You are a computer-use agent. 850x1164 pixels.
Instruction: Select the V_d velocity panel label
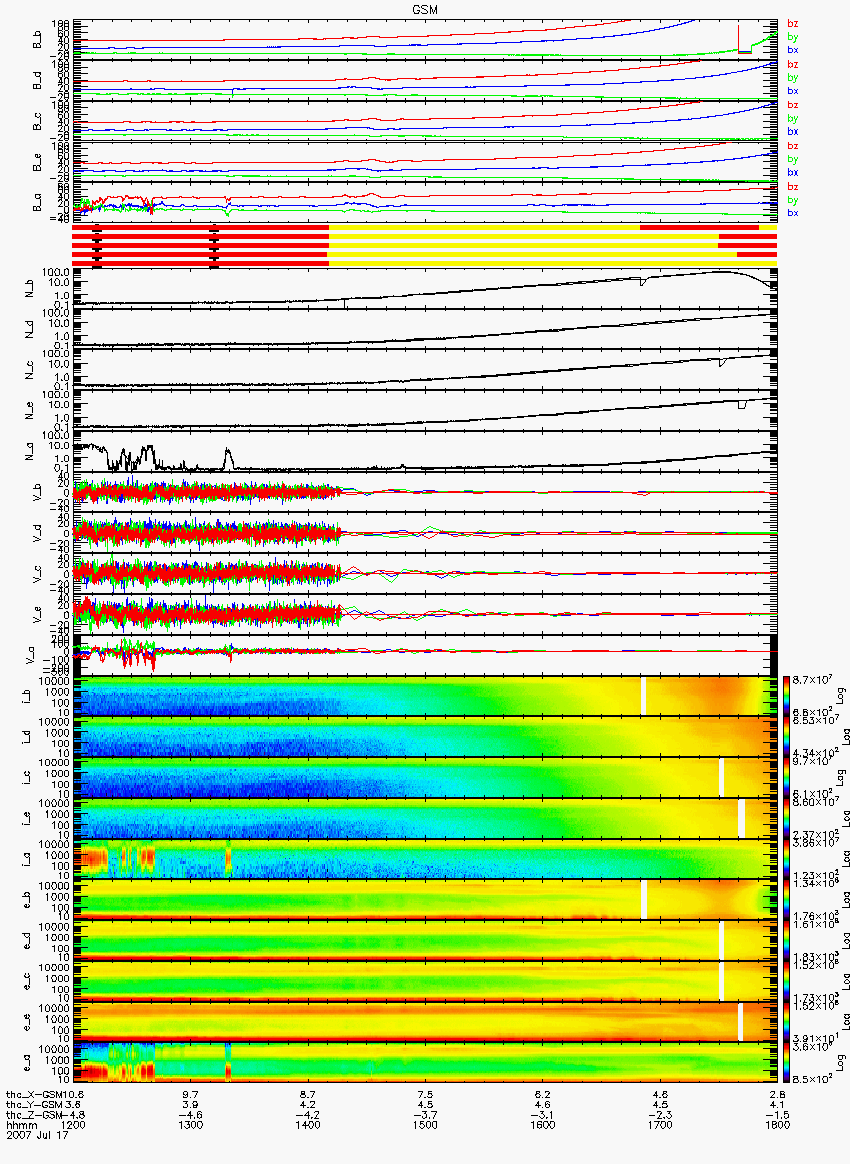point(36,533)
